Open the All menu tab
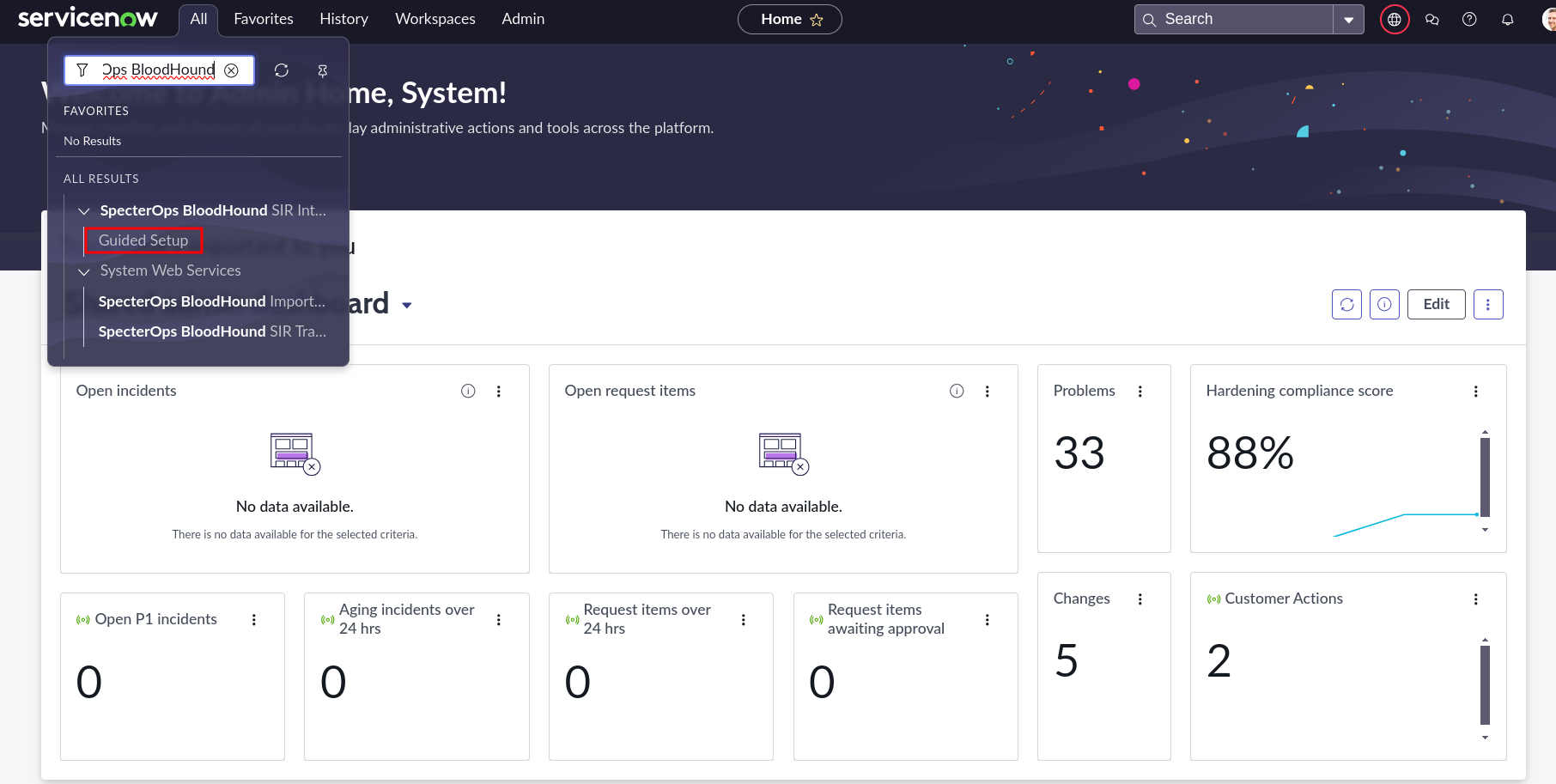This screenshot has height=784, width=1556. pos(198,19)
